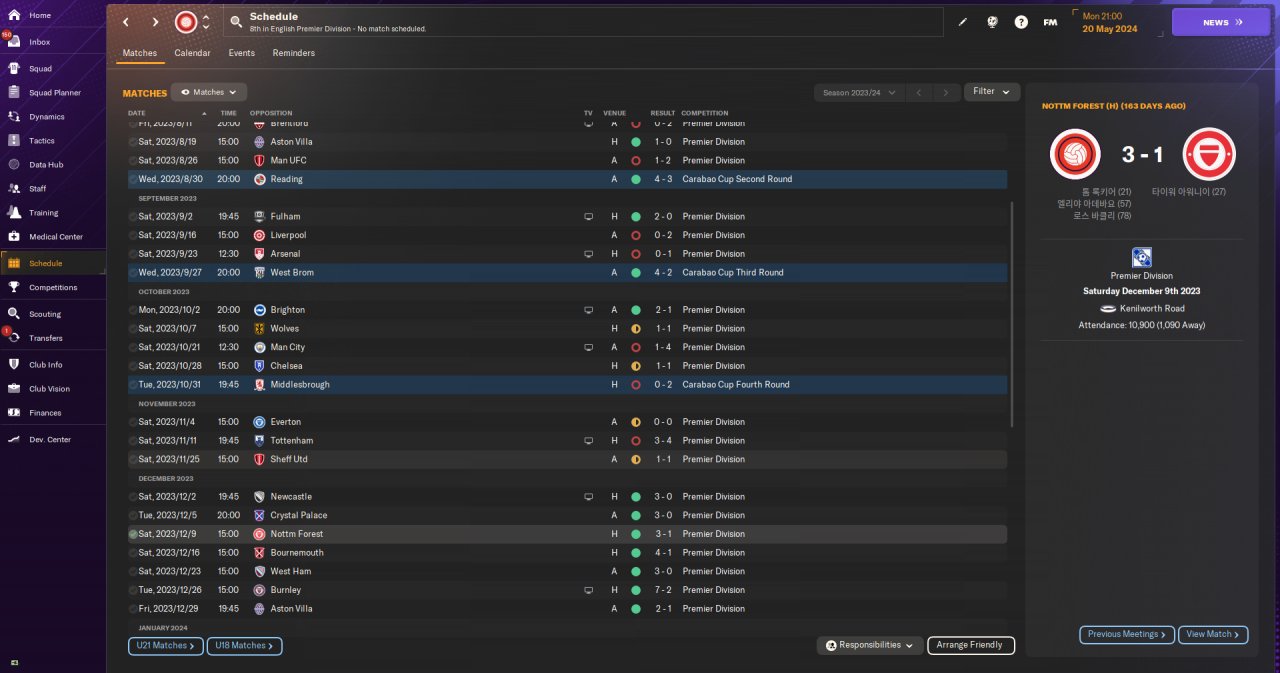Switch to the Events tab
The image size is (1280, 673).
(241, 53)
